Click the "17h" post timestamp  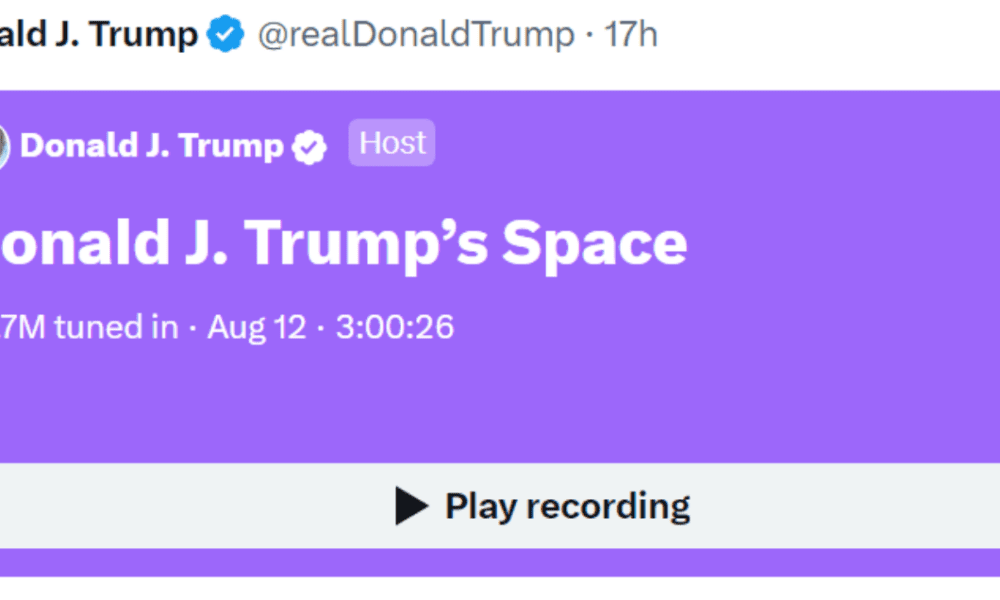pyautogui.click(x=631, y=35)
